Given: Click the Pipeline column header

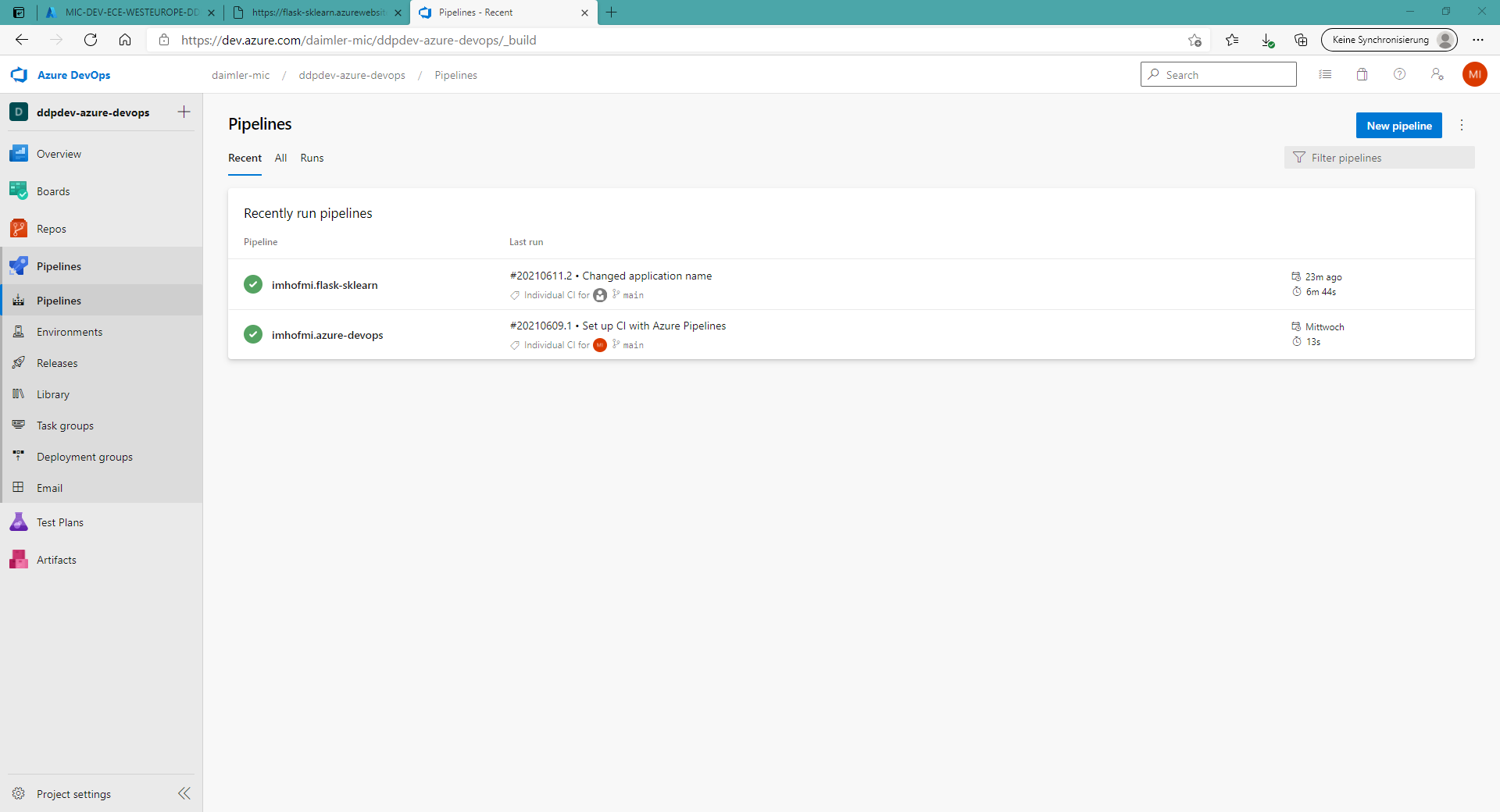Looking at the screenshot, I should 261,242.
